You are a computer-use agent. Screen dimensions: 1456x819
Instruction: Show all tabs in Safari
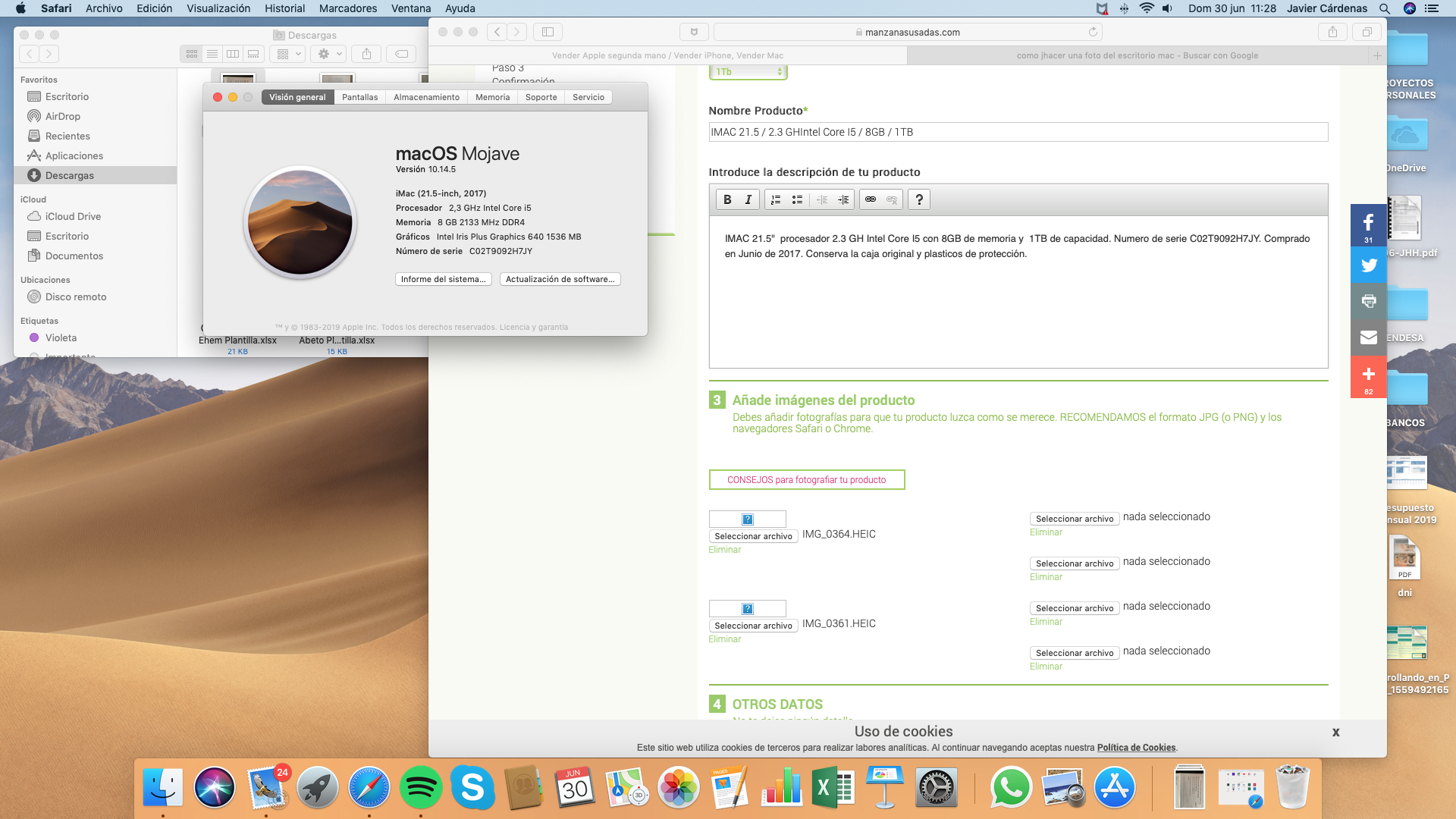pyautogui.click(x=1367, y=32)
